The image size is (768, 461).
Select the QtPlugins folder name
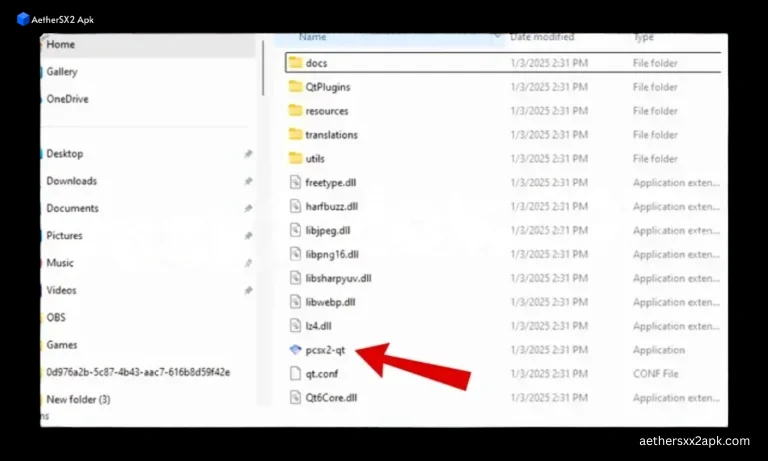point(328,87)
